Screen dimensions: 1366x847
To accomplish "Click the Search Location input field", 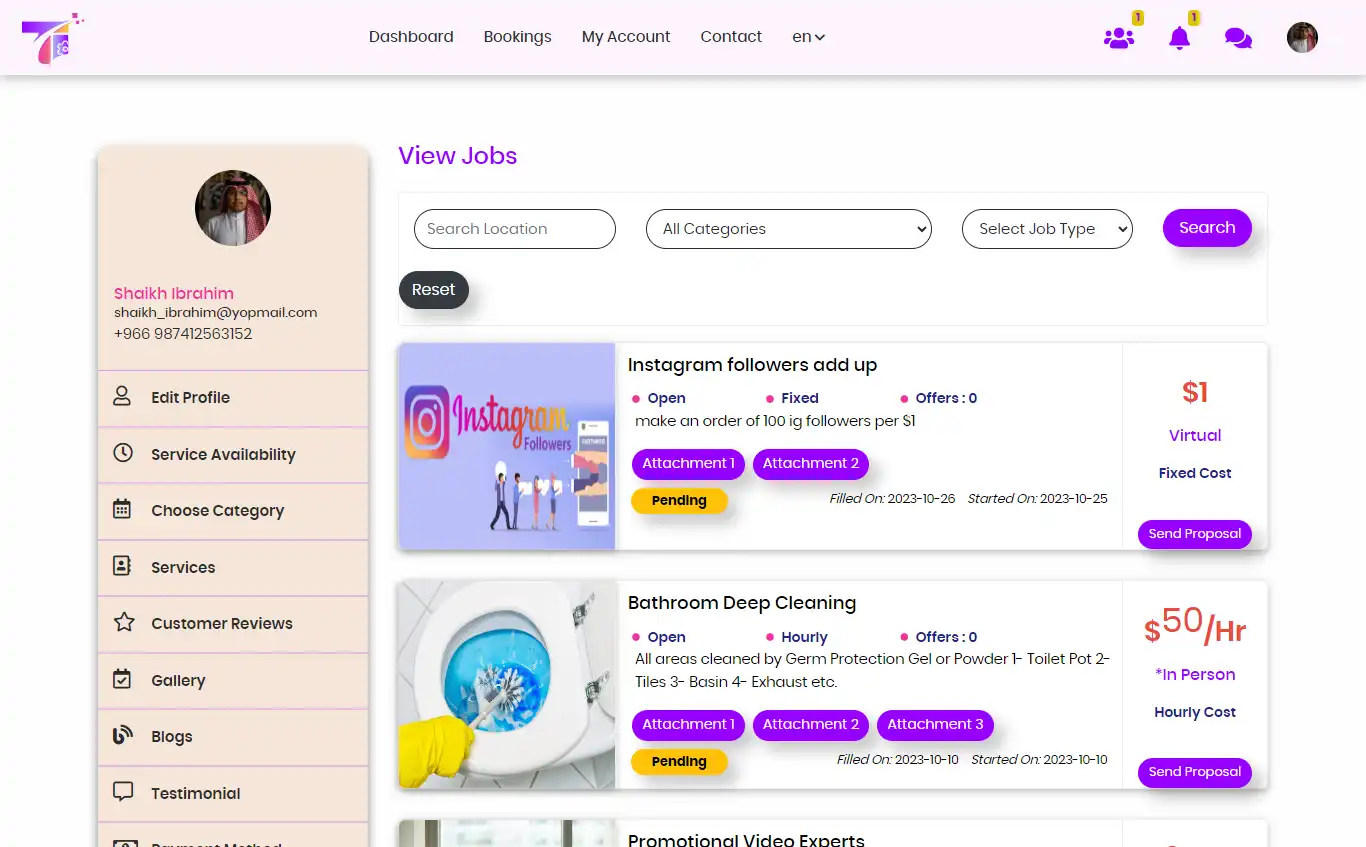I will (514, 229).
